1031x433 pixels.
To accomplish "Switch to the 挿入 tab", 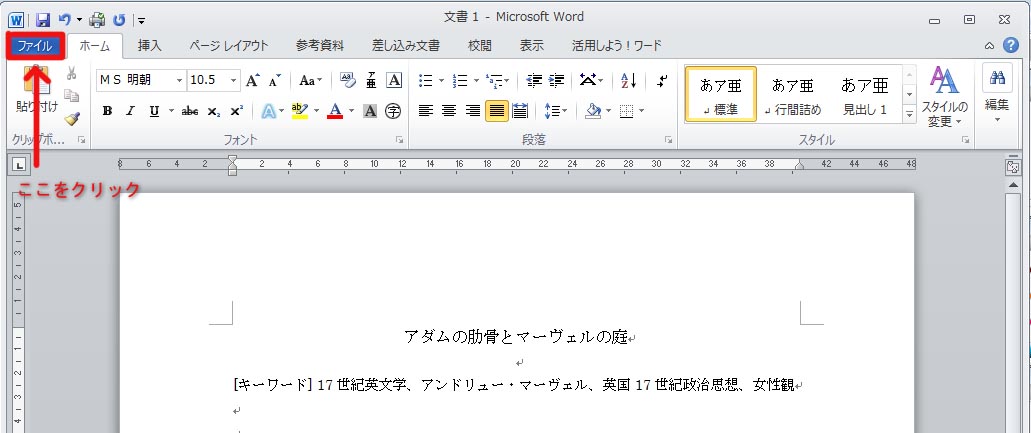I will tap(149, 46).
